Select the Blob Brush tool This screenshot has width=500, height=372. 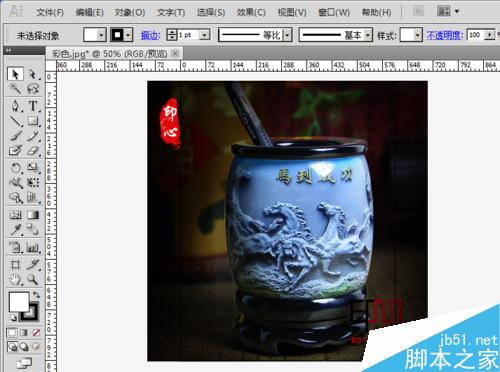(15, 150)
